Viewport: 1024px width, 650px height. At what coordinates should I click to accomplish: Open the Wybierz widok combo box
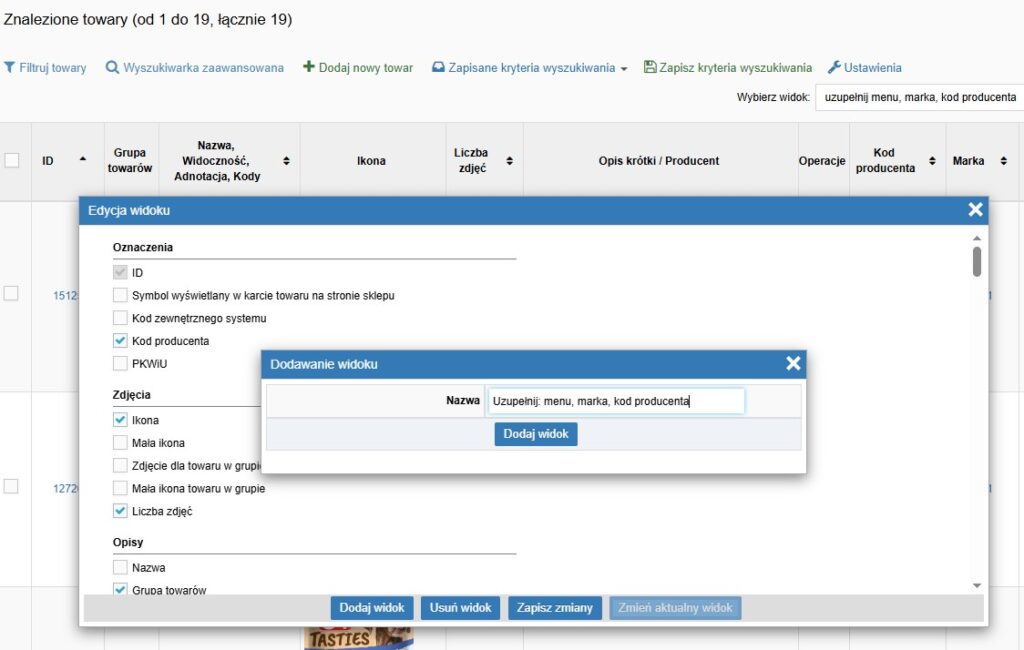point(919,97)
